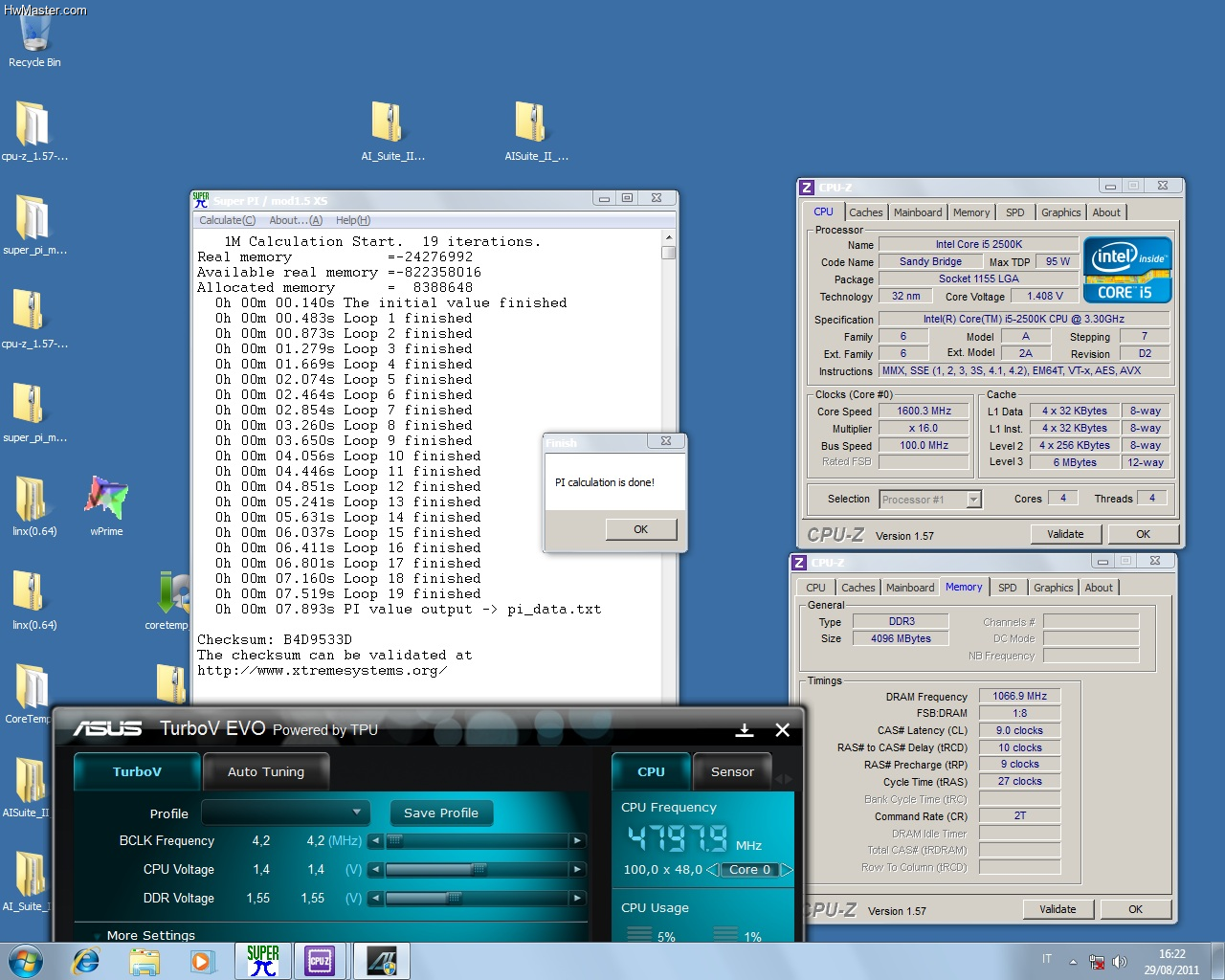Open Help menu in Super PI

tap(353, 220)
